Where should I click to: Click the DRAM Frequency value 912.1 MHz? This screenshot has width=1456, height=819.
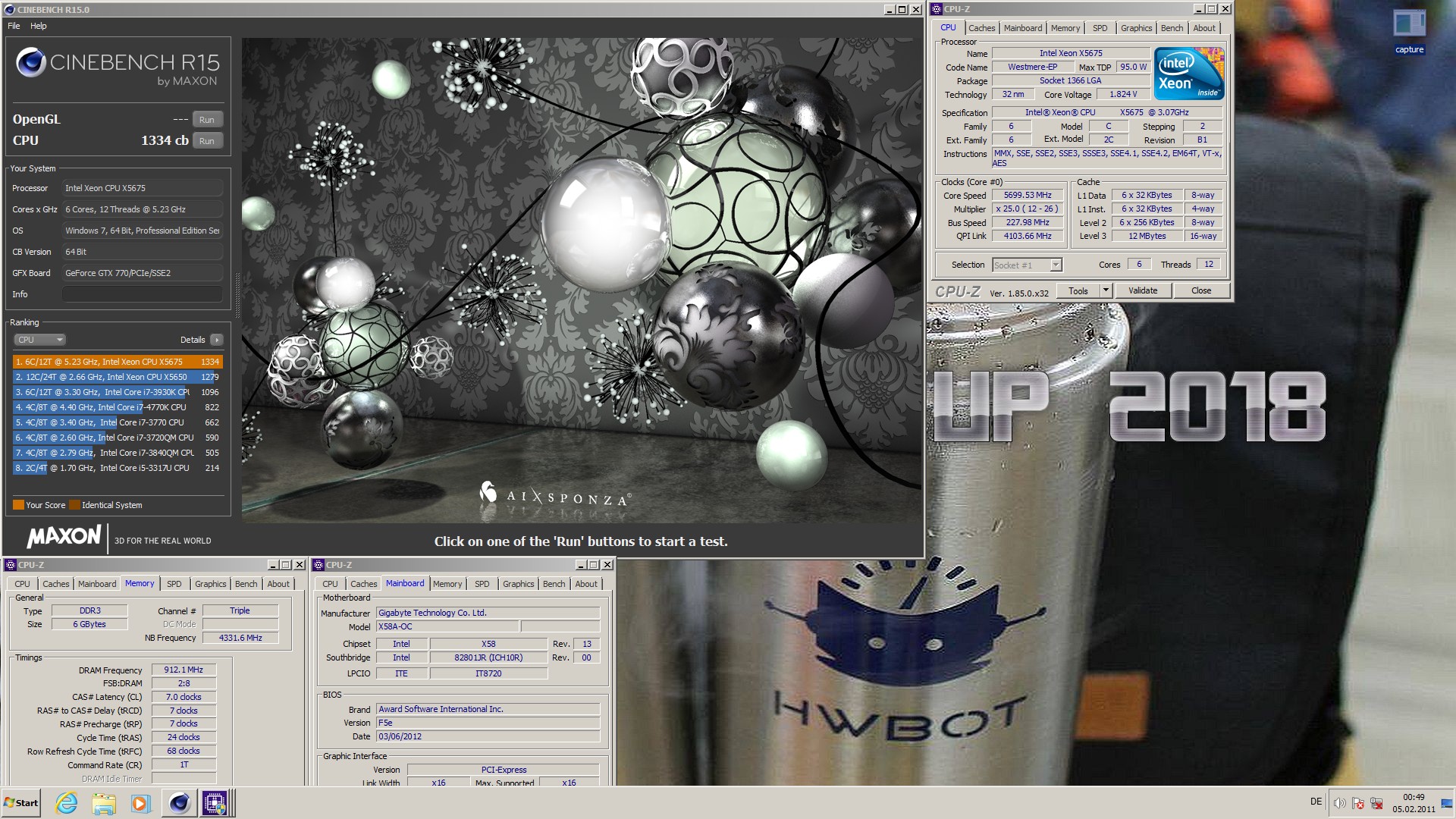[184, 670]
